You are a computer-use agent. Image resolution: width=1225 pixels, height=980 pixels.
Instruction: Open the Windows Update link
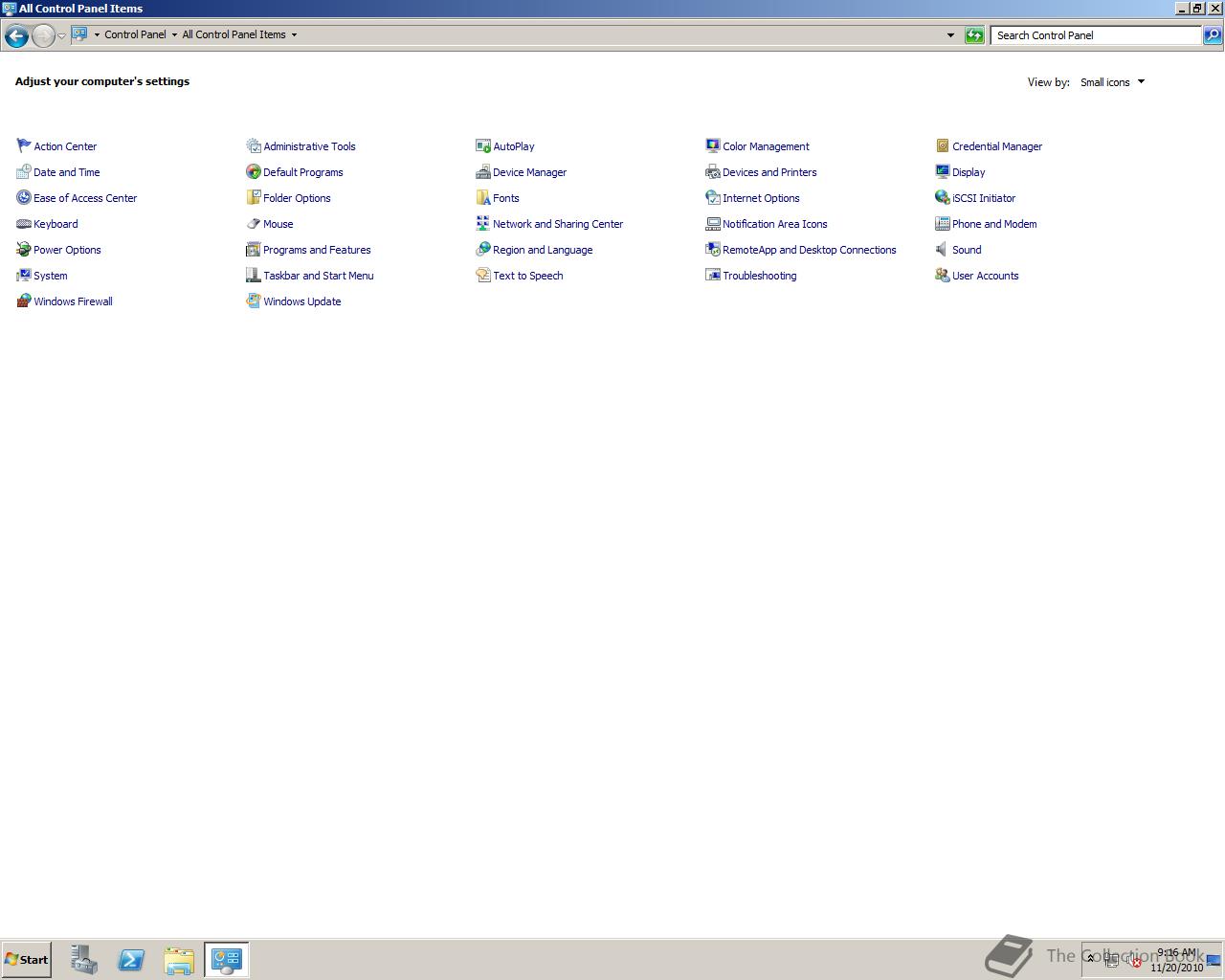point(302,301)
